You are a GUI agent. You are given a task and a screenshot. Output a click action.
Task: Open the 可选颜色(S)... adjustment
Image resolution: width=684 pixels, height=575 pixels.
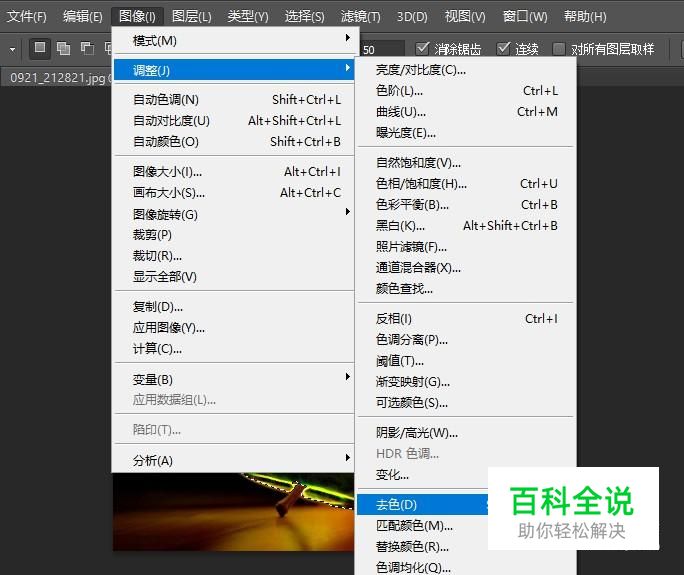point(465,402)
